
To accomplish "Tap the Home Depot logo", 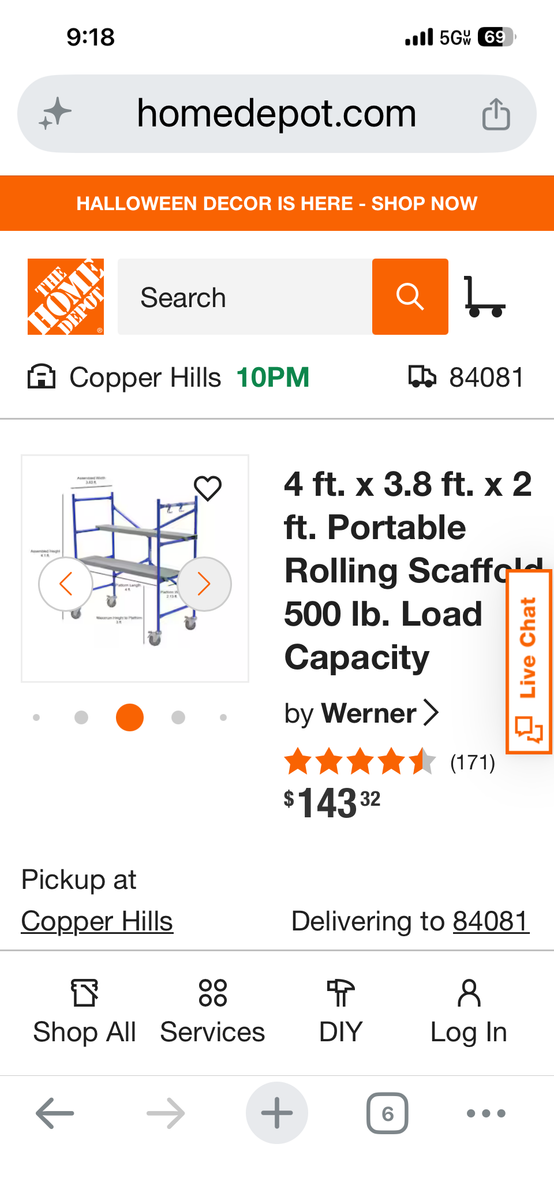I will click(65, 297).
